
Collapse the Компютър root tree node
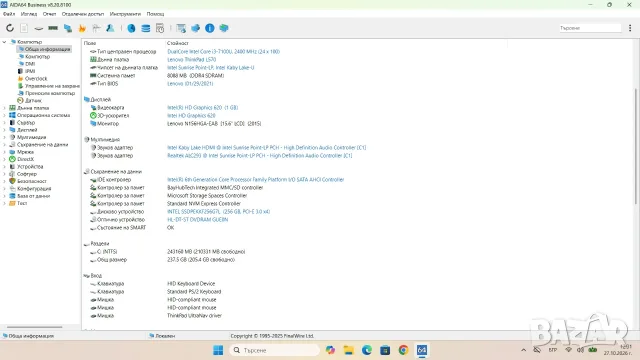4,42
